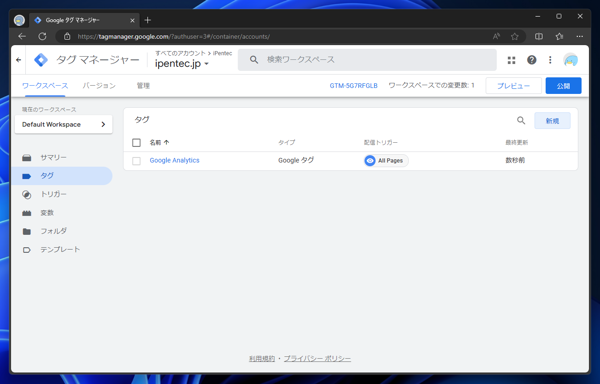This screenshot has height=384, width=600.
Task: Click the browser profile icon in the title bar
Action: tap(19, 20)
